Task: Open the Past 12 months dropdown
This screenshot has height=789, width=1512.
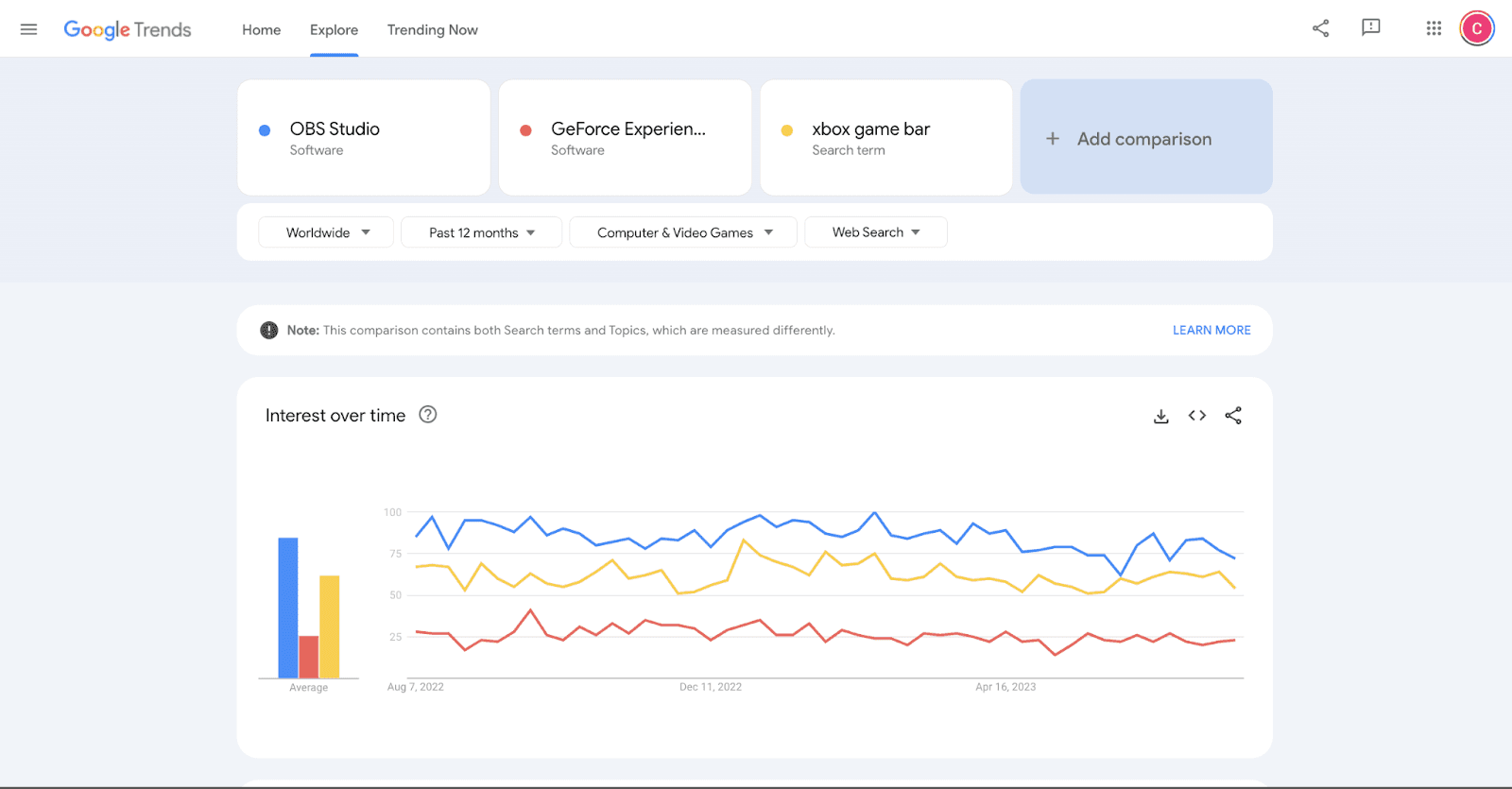Action: (x=482, y=232)
